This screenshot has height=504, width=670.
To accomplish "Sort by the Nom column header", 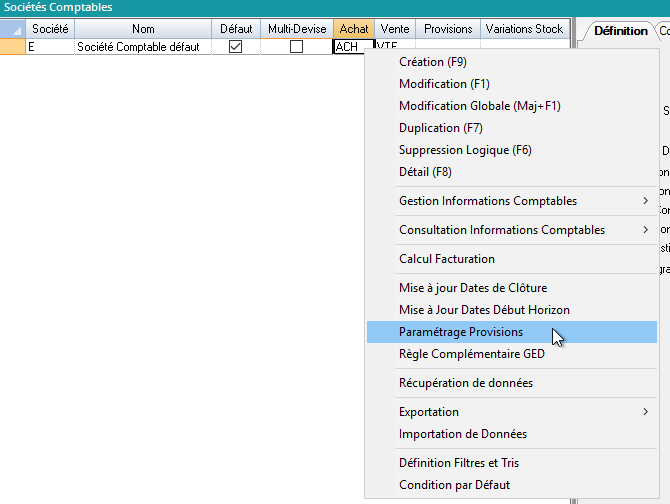I will tap(143, 29).
